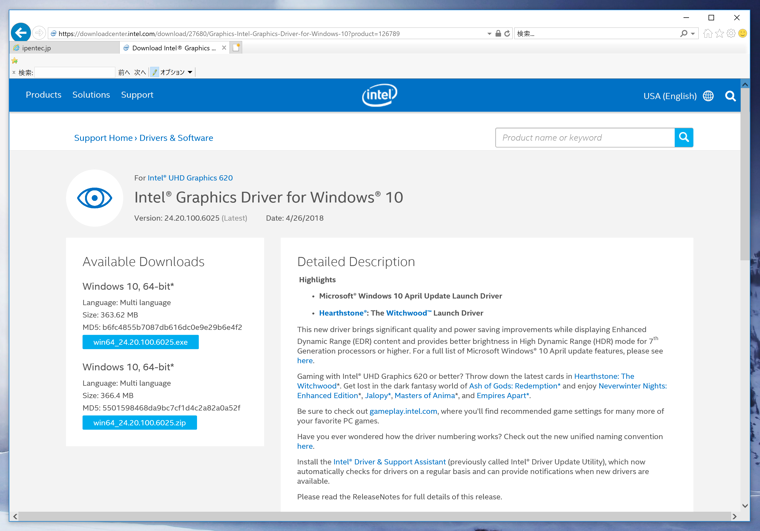Select the Download Intel Graphics tab
This screenshot has height=531, width=760.
pos(174,48)
